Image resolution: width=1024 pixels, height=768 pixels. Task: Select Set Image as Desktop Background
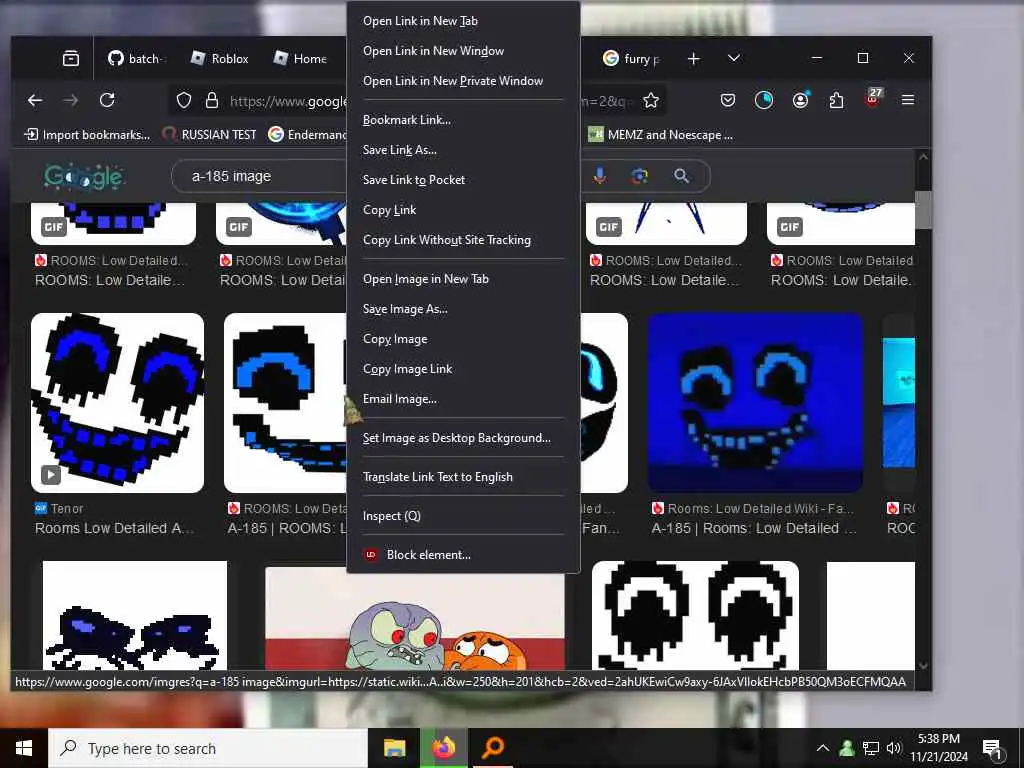click(463, 438)
